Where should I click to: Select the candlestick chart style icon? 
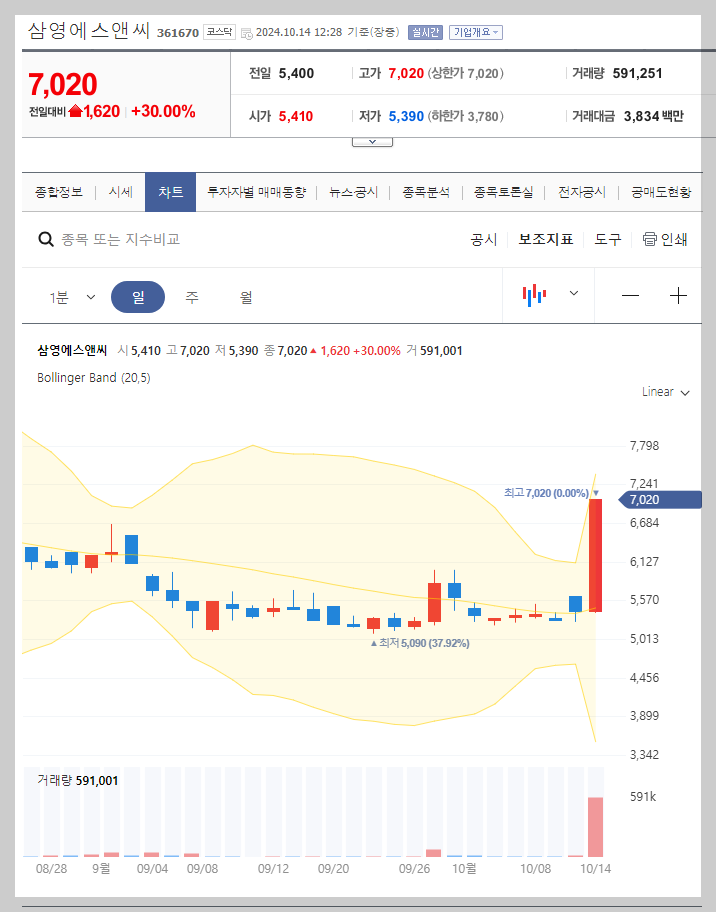click(x=534, y=295)
